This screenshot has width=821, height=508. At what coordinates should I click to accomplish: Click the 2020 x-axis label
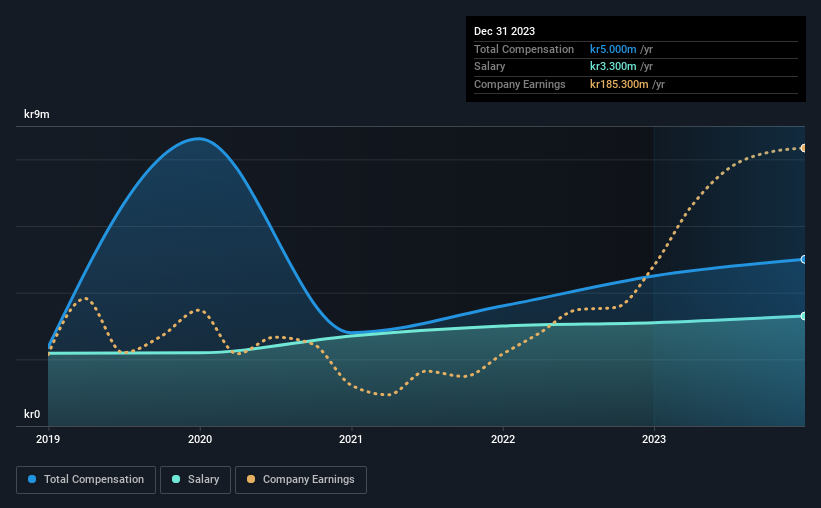coord(199,439)
